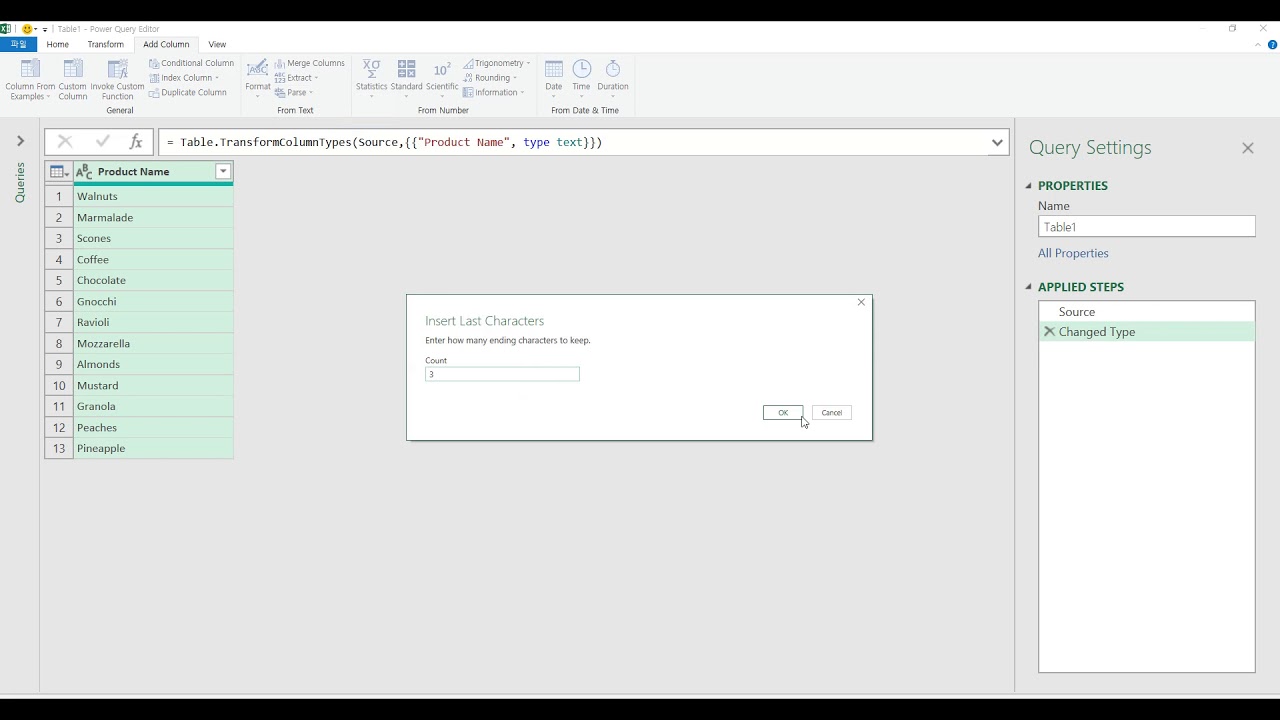Screen dimensions: 1280x720
Task: Switch to the Transform ribbon tab
Action: tap(105, 44)
